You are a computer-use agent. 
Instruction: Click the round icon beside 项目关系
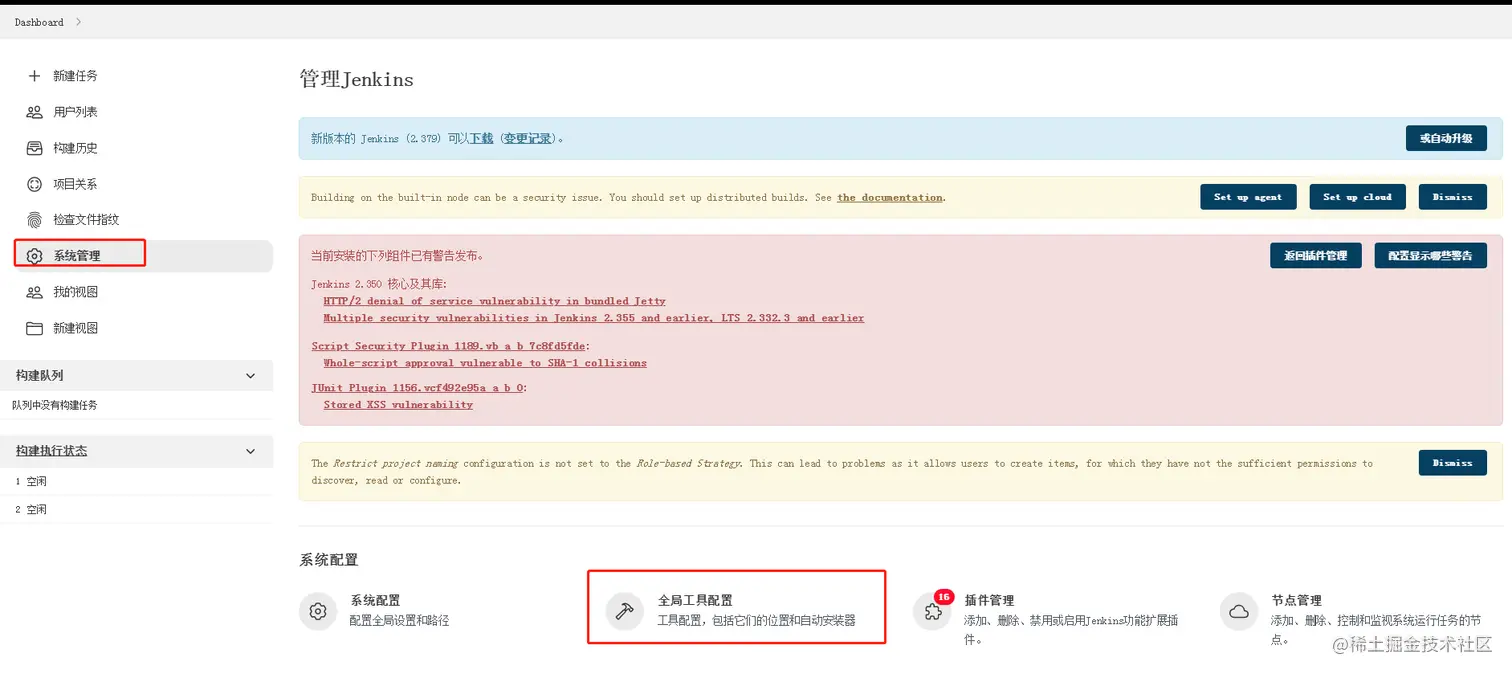pos(34,184)
